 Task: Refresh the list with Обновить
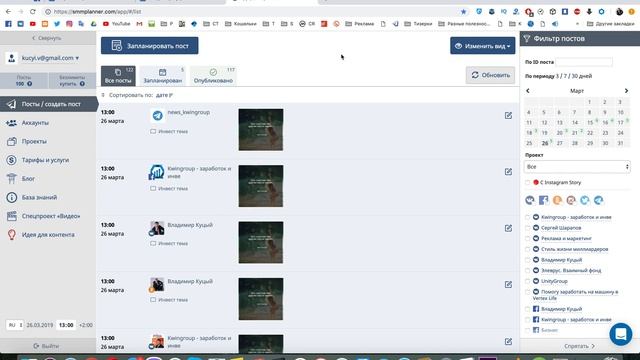tap(490, 75)
